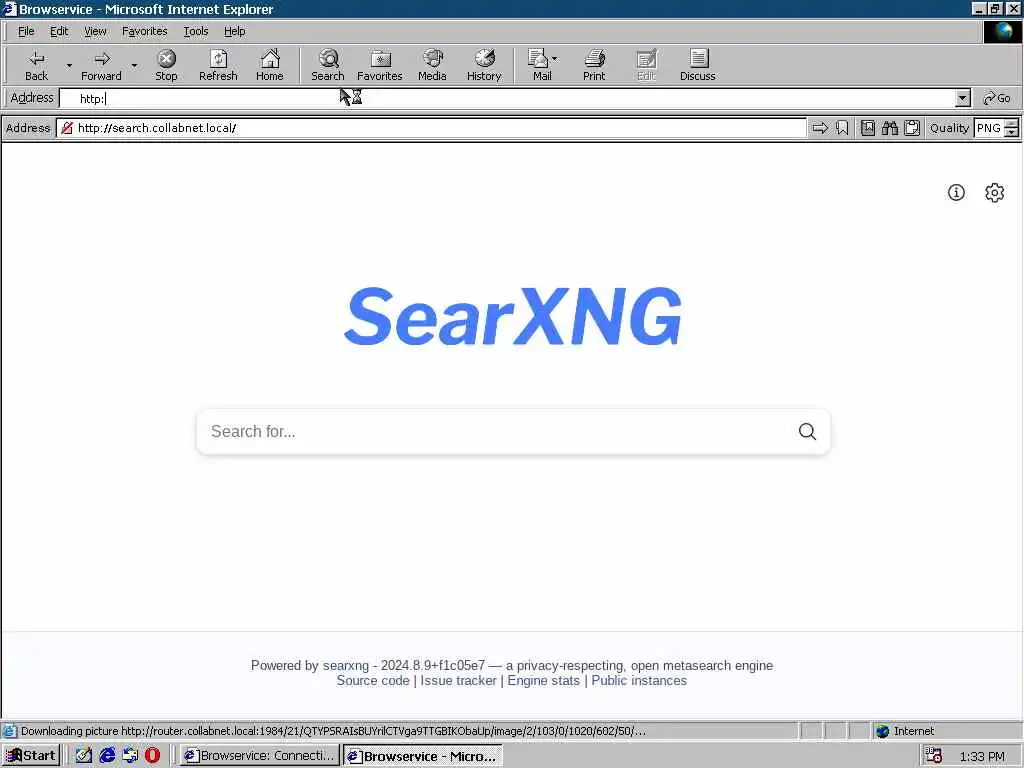Open the Forward history dropdown arrow

[x=134, y=65]
